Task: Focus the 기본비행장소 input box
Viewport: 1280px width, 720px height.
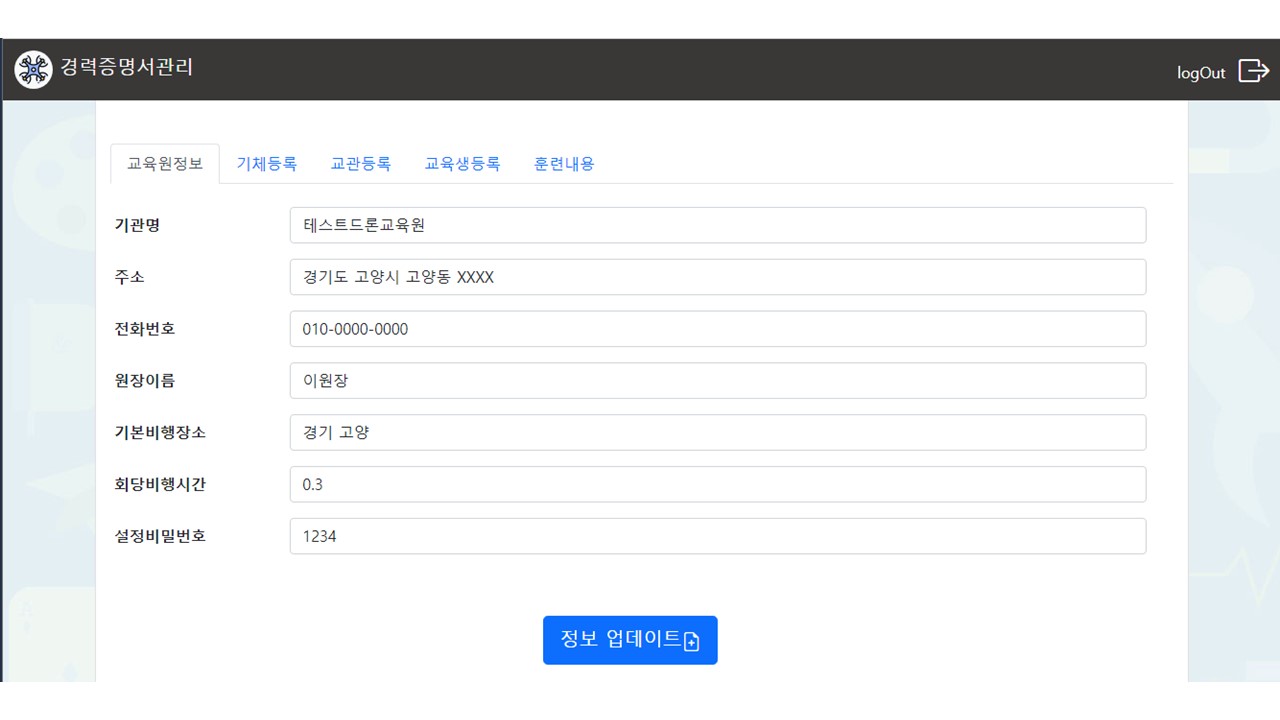Action: pos(717,433)
